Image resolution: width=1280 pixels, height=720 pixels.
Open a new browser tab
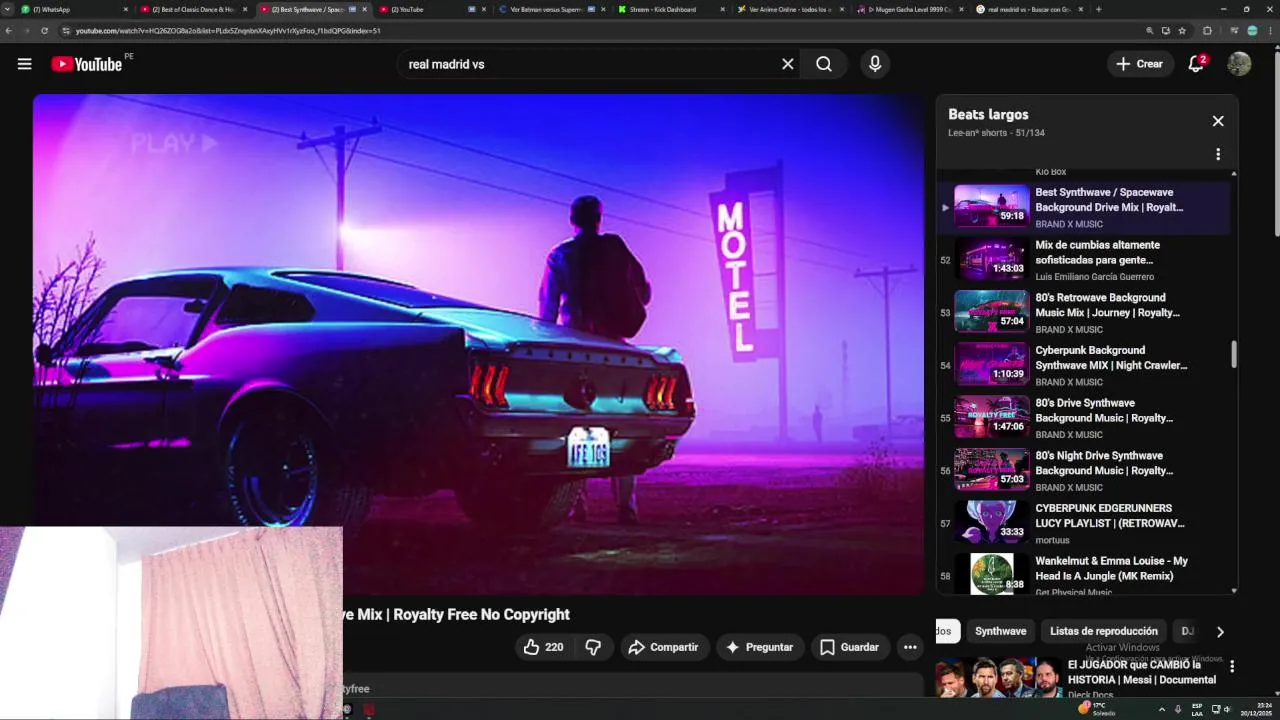[1098, 9]
